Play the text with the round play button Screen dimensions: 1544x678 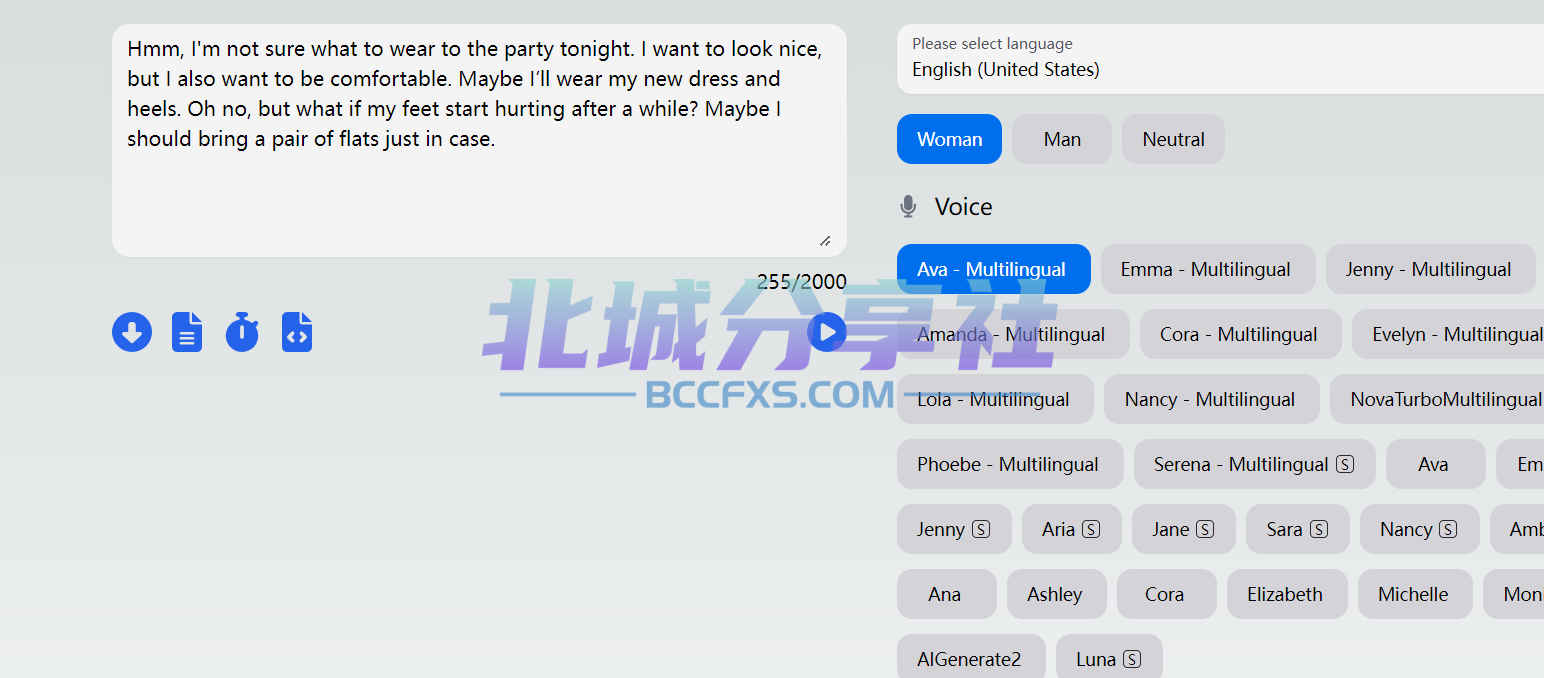point(827,332)
